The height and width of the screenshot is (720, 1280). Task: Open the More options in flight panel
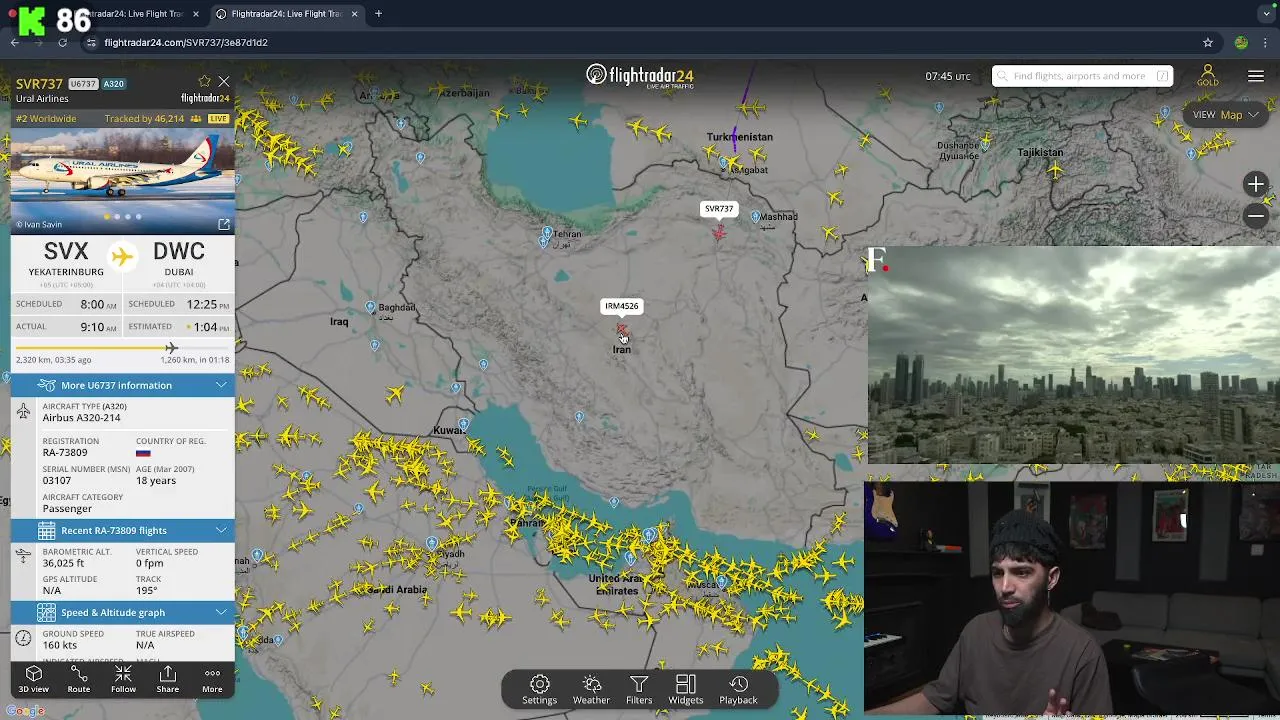(x=212, y=679)
